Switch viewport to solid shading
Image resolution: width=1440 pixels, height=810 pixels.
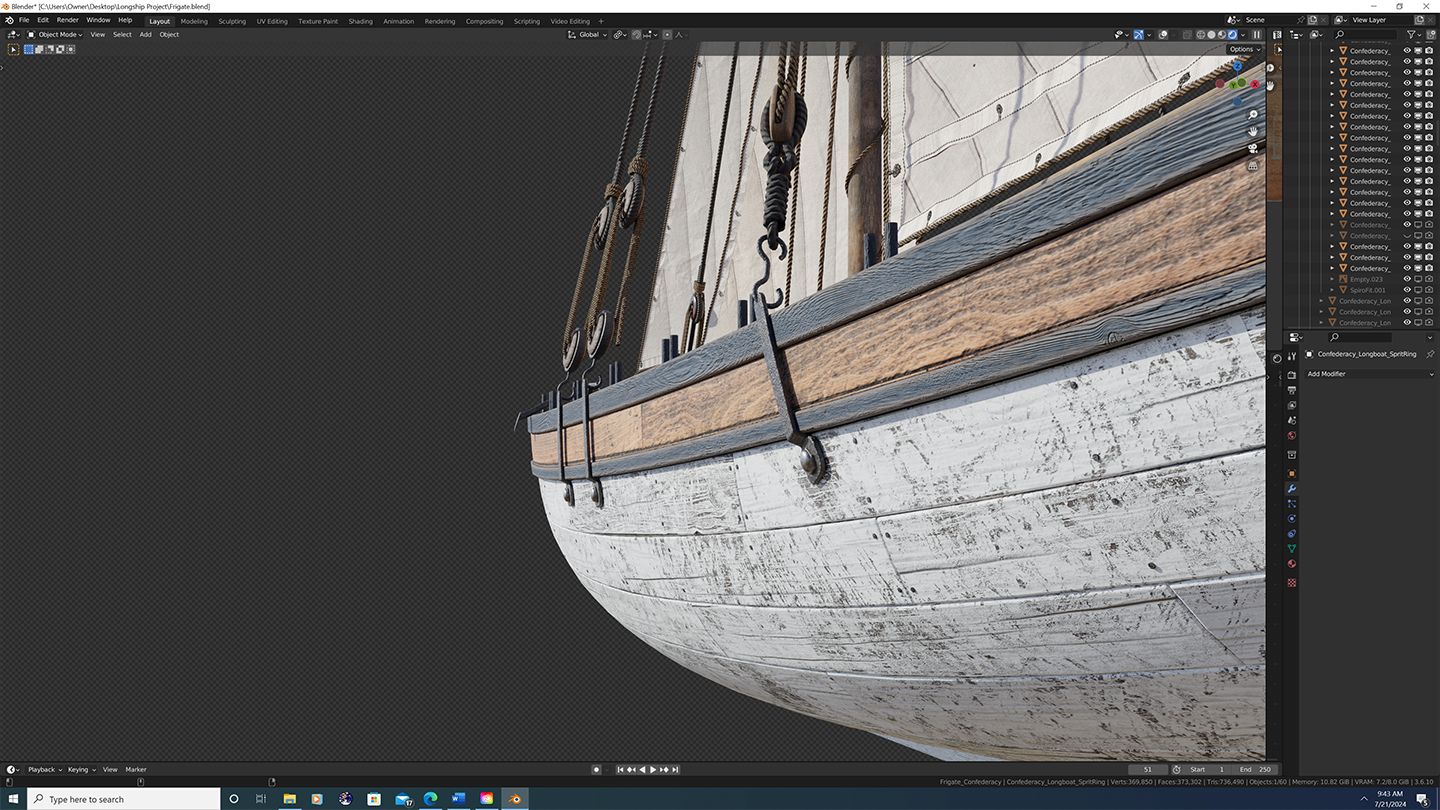[1211, 34]
